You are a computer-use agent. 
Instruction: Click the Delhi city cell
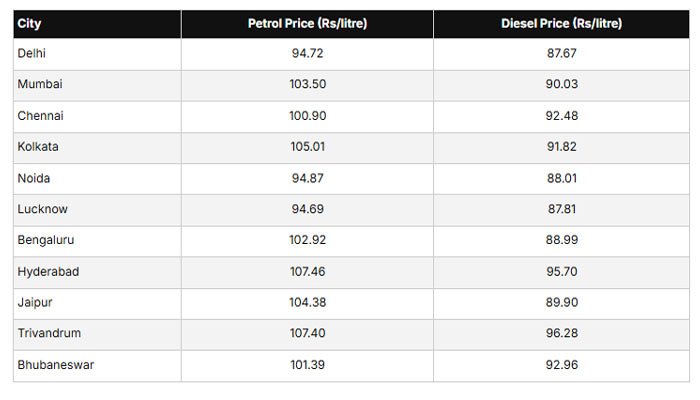click(32, 54)
